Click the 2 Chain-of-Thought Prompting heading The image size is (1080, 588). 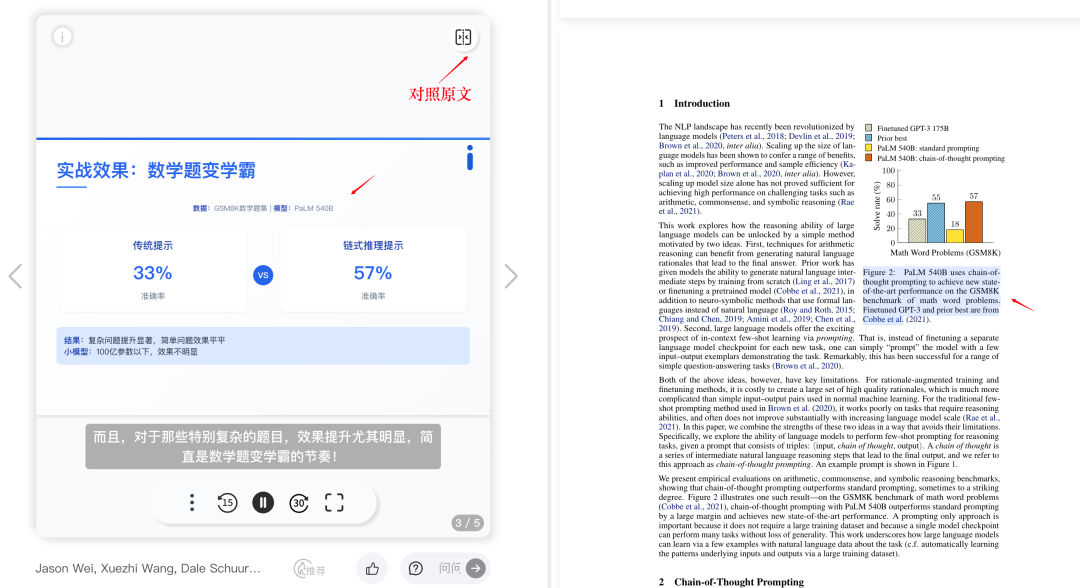click(x=731, y=582)
